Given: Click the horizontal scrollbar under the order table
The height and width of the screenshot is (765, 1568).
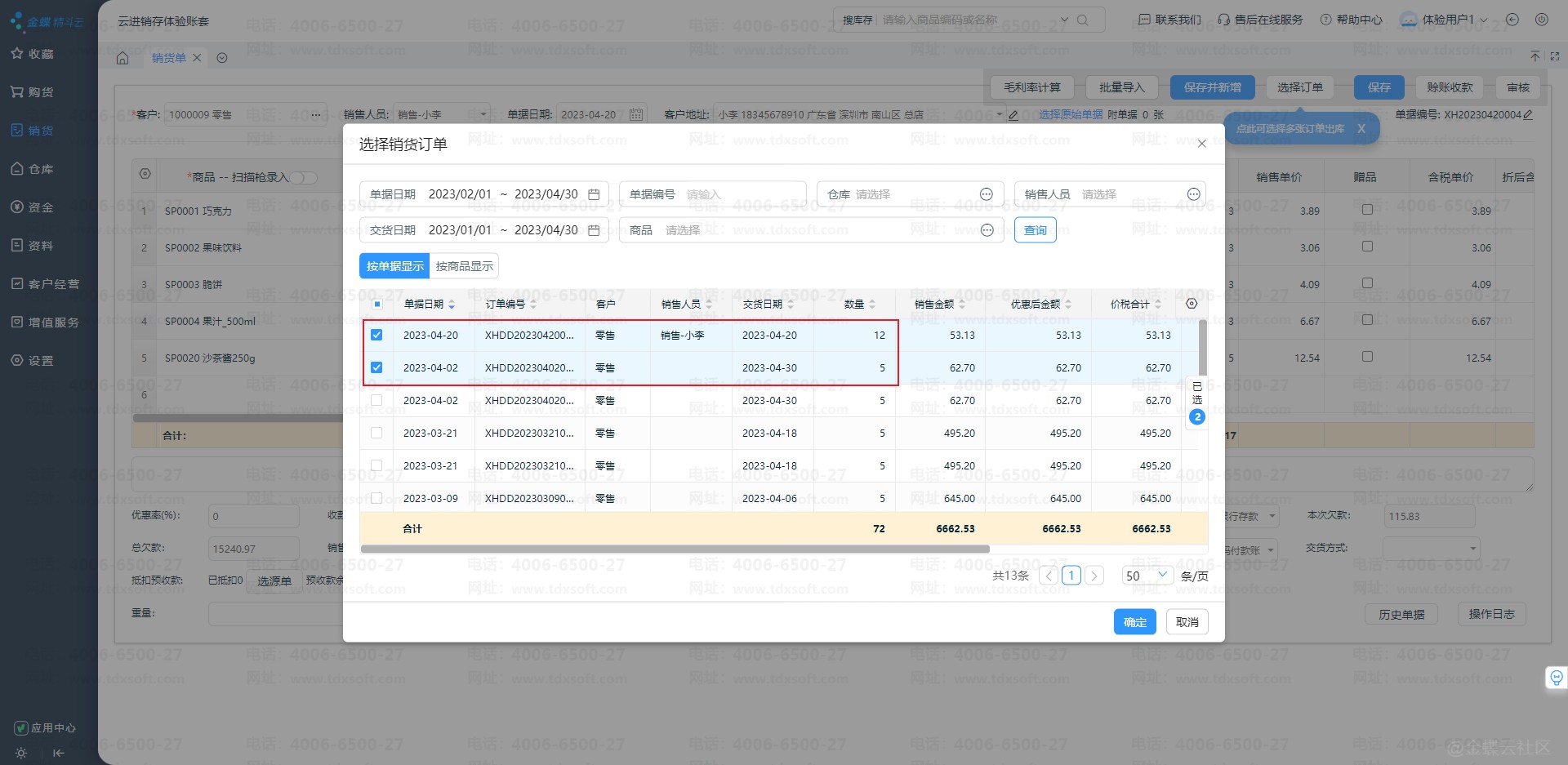Looking at the screenshot, I should pos(675,549).
